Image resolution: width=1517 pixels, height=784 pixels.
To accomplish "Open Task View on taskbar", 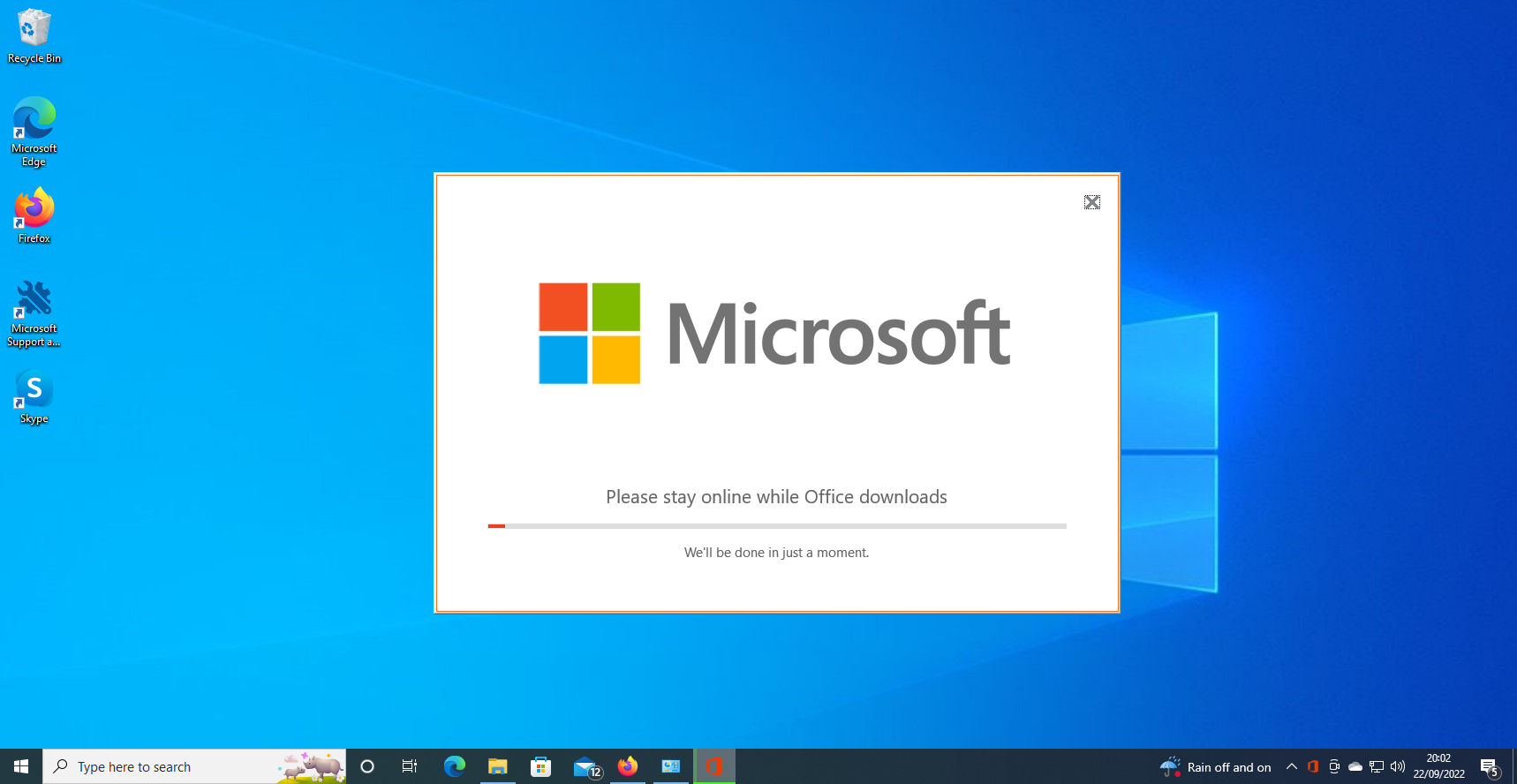I will point(410,766).
